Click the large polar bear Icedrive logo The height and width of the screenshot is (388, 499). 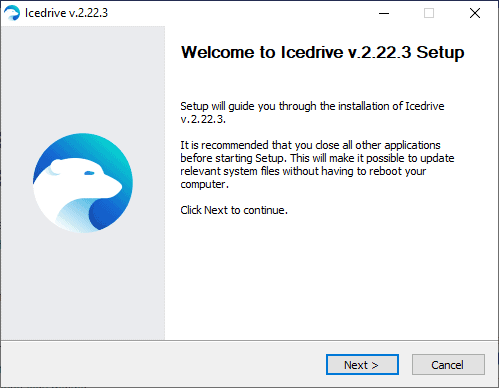tap(83, 183)
